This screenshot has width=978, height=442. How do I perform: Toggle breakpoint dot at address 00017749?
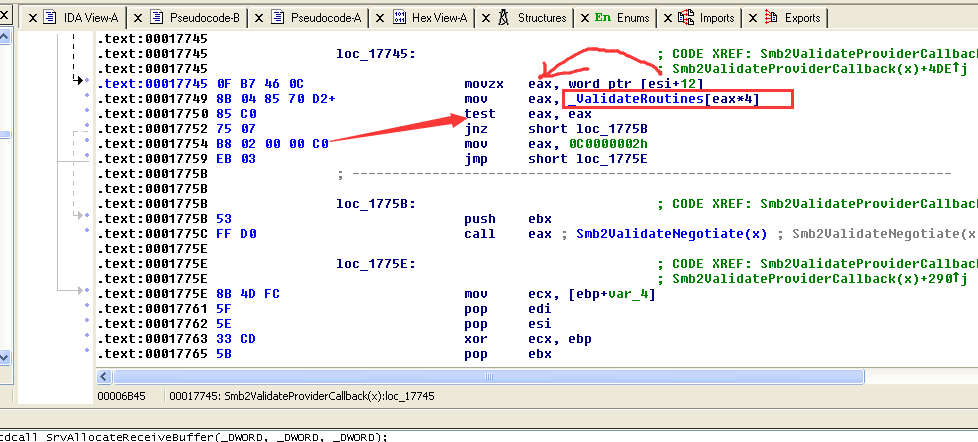tap(90, 99)
